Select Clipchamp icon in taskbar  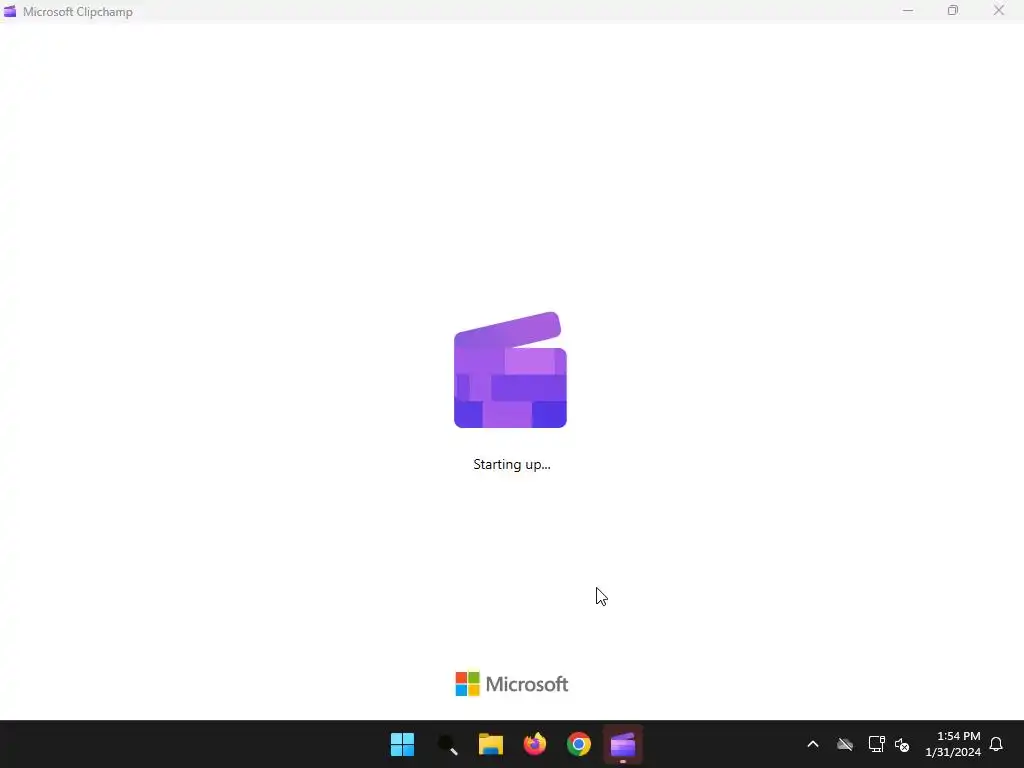click(x=623, y=744)
